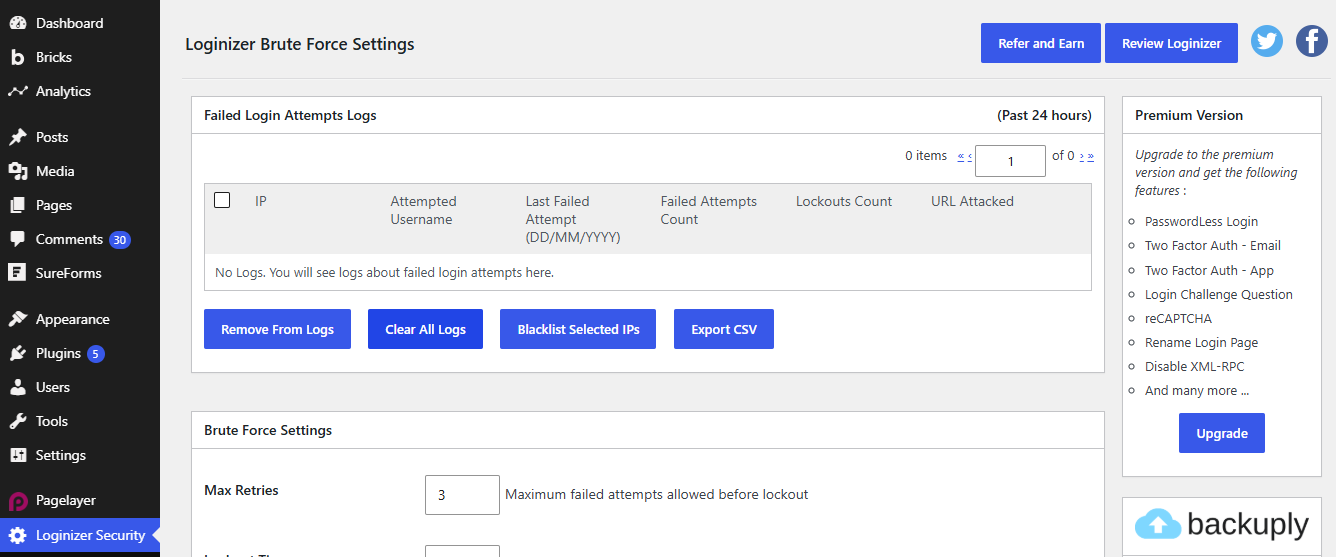
Task: Select Loginizer Security menu item
Action: pyautogui.click(x=80, y=535)
